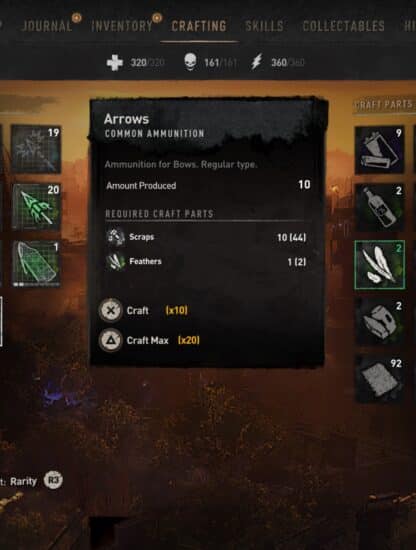Click the skull immunity icon
This screenshot has width=416, height=550.
pos(190,62)
